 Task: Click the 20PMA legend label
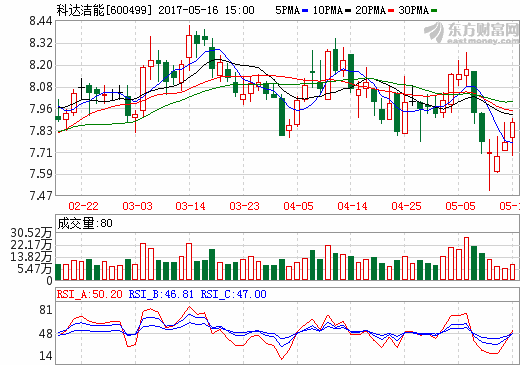[x=370, y=10]
